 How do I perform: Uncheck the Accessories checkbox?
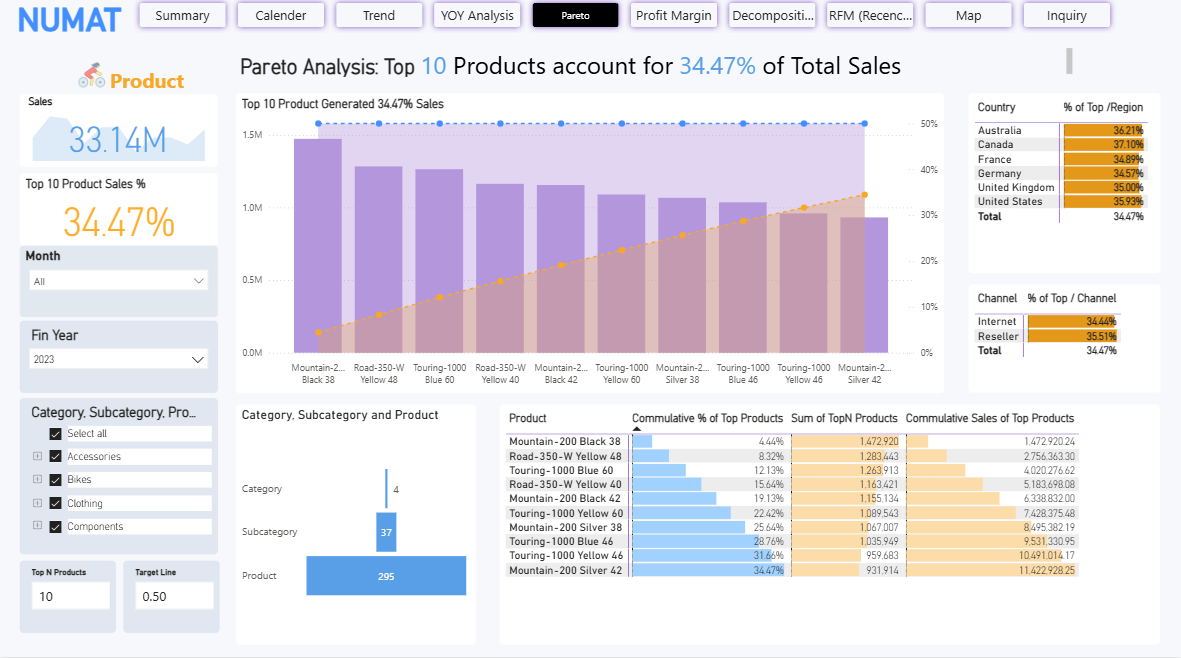(55, 456)
